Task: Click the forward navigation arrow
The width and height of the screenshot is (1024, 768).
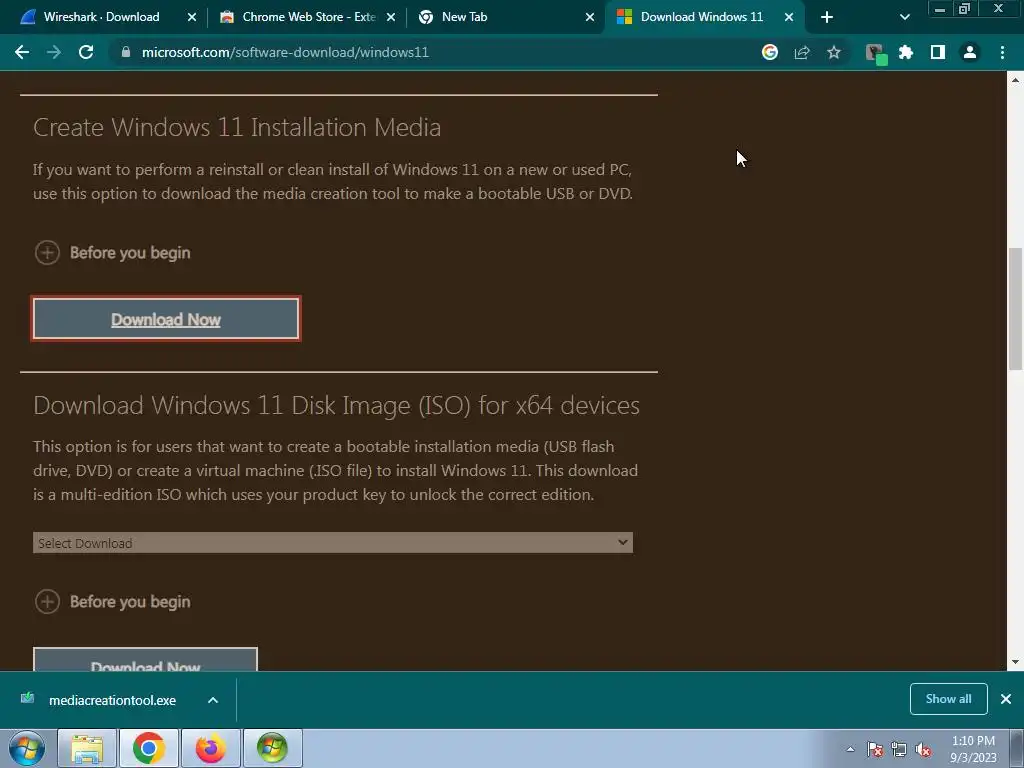Action: pyautogui.click(x=54, y=52)
